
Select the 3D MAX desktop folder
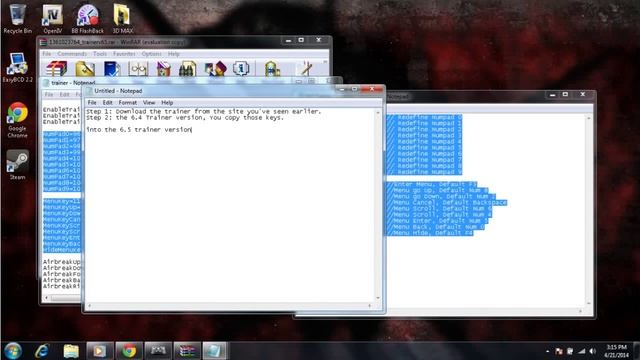[122, 19]
